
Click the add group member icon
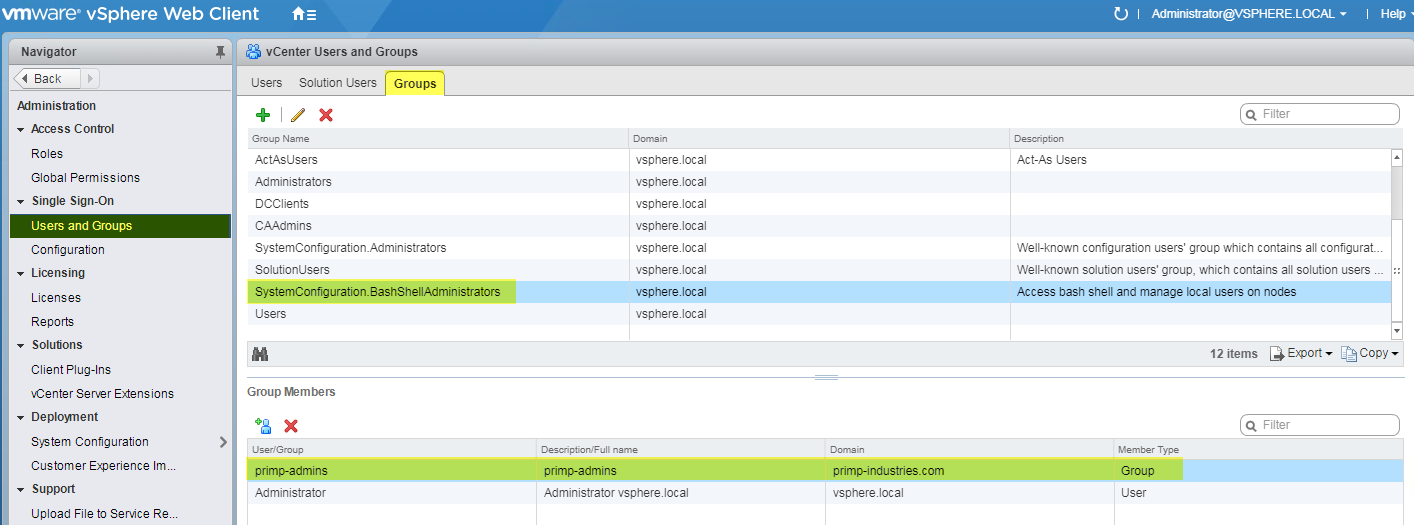pyautogui.click(x=263, y=425)
